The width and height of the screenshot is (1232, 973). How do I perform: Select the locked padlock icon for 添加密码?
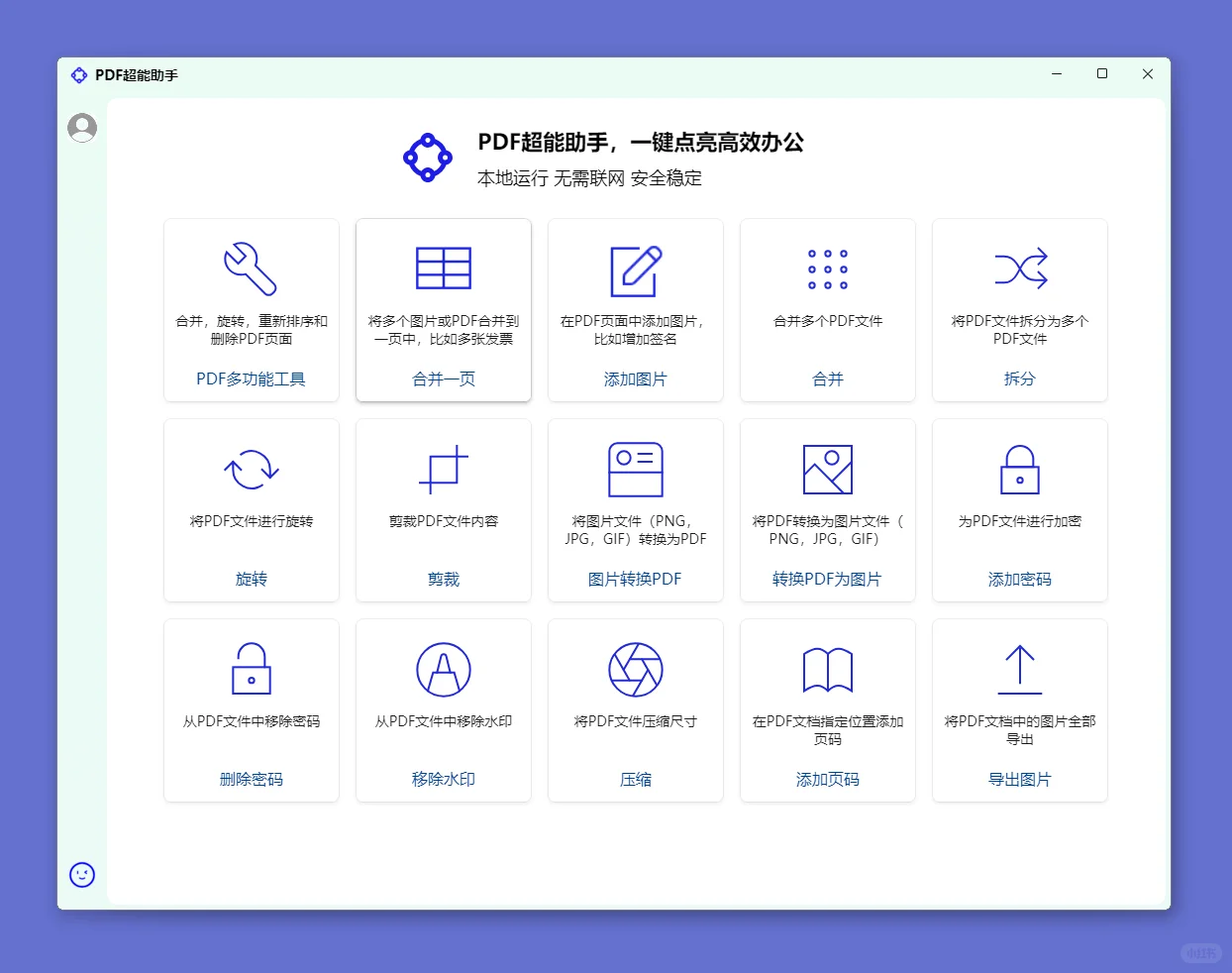point(1019,470)
